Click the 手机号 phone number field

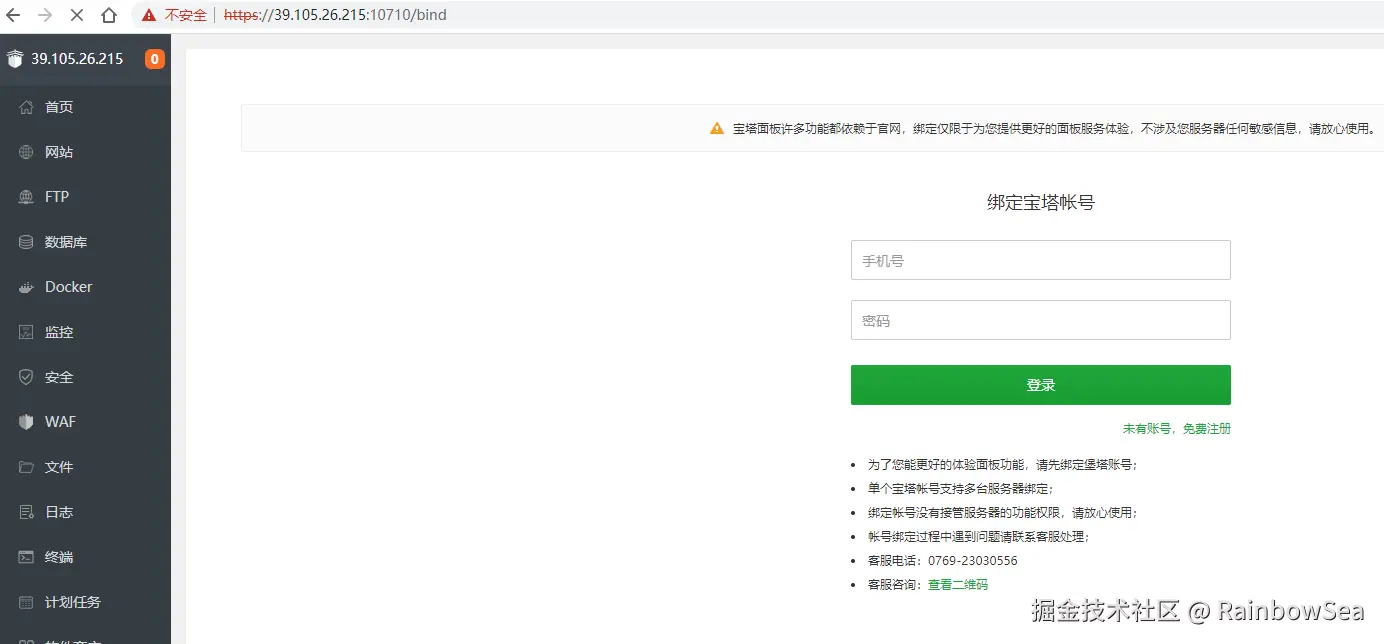(x=1040, y=260)
